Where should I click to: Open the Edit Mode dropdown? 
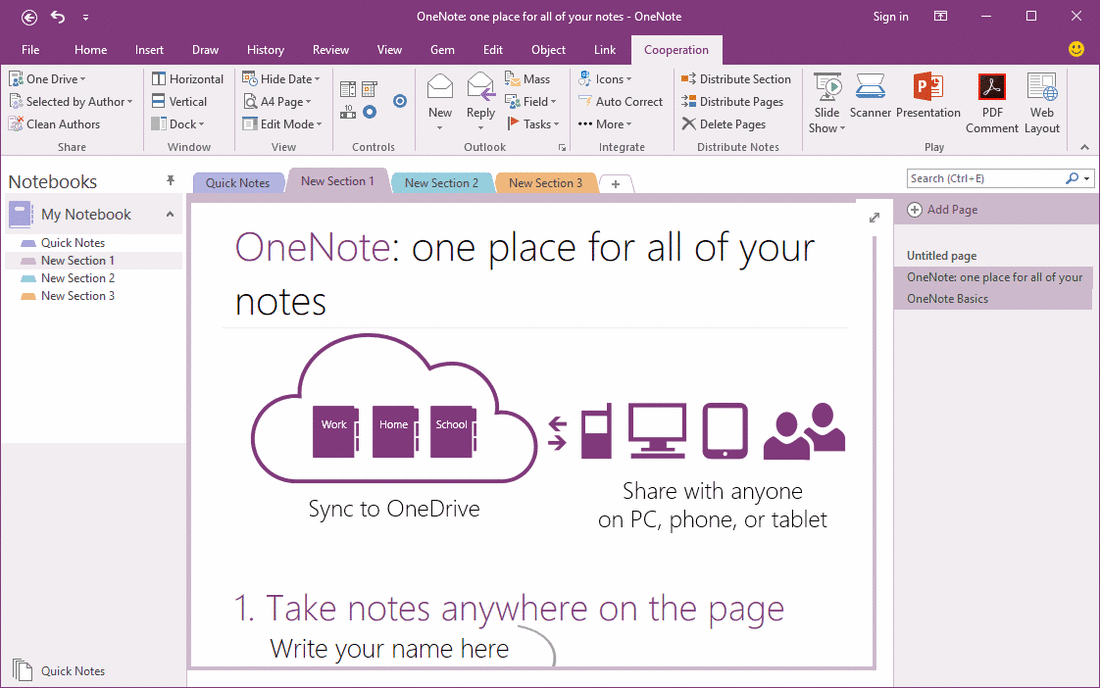[x=282, y=124]
